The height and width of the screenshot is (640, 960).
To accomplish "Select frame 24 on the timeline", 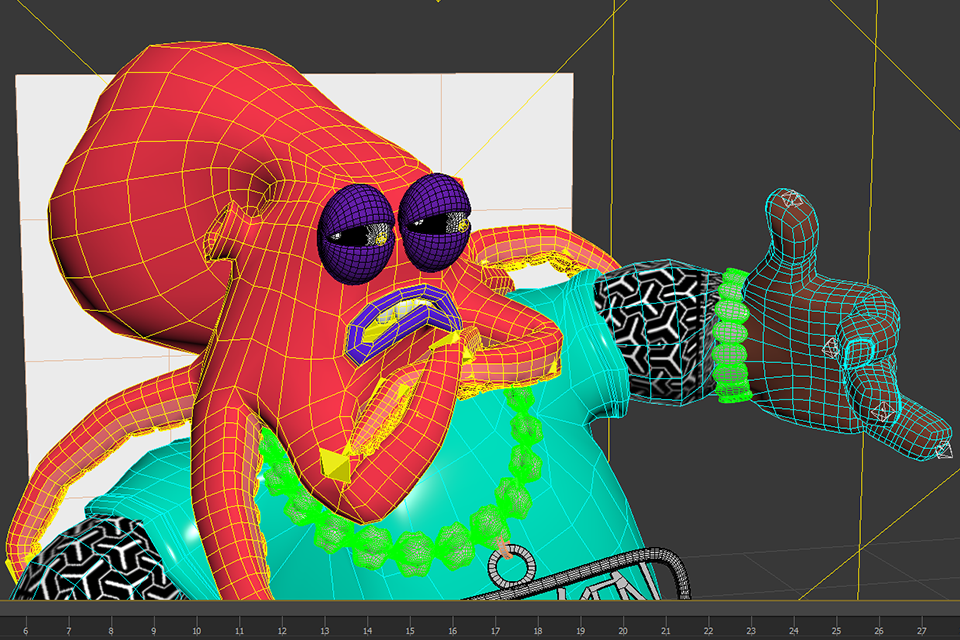I will coord(793,630).
